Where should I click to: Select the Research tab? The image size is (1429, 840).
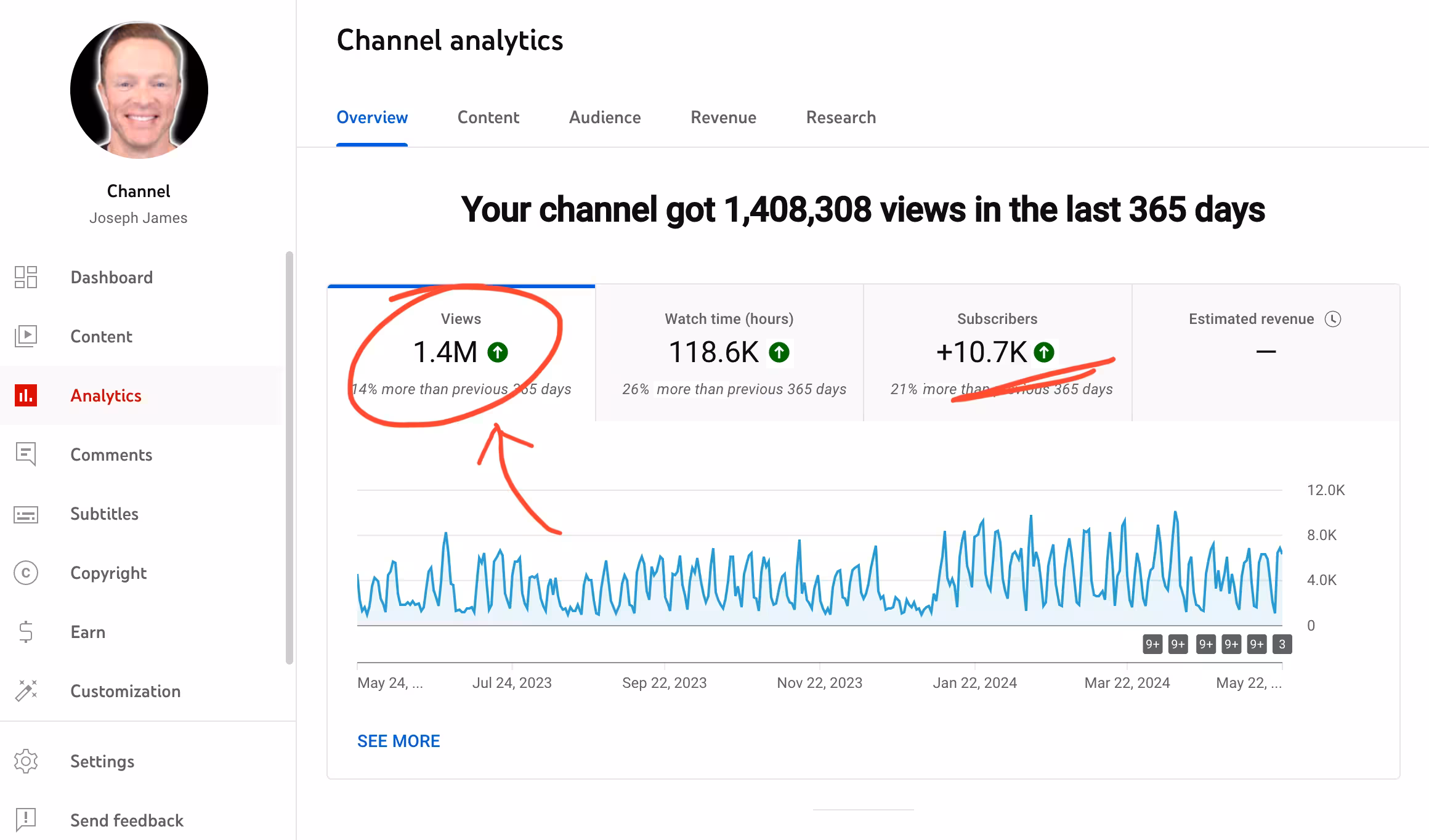841,118
